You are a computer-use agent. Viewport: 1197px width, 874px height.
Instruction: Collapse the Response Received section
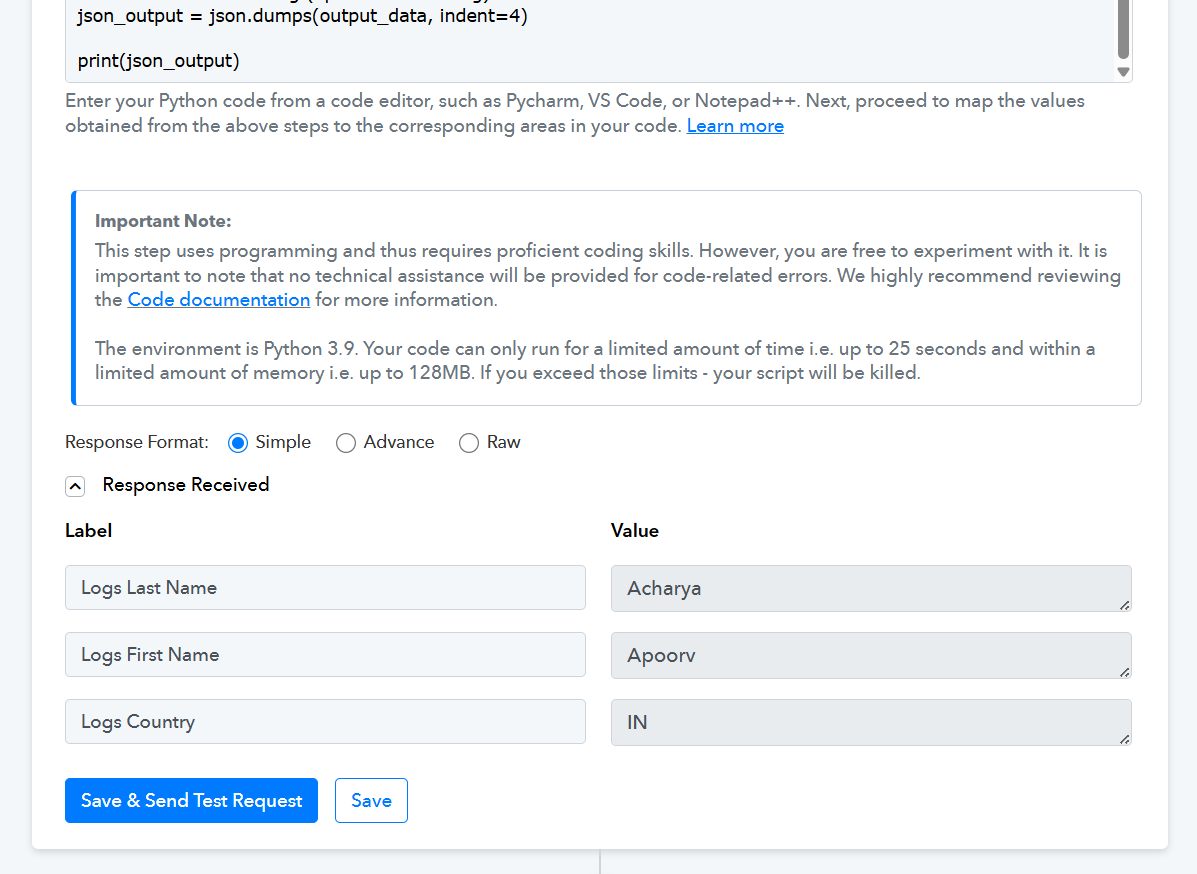[75, 486]
